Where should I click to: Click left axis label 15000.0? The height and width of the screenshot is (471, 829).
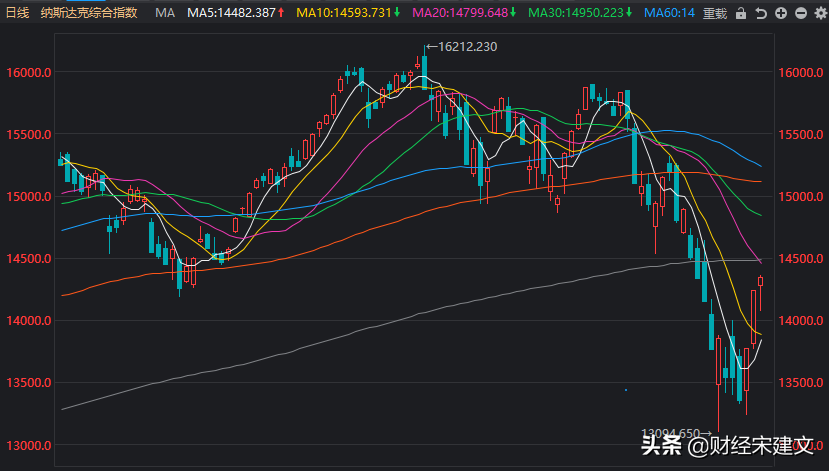[29, 197]
